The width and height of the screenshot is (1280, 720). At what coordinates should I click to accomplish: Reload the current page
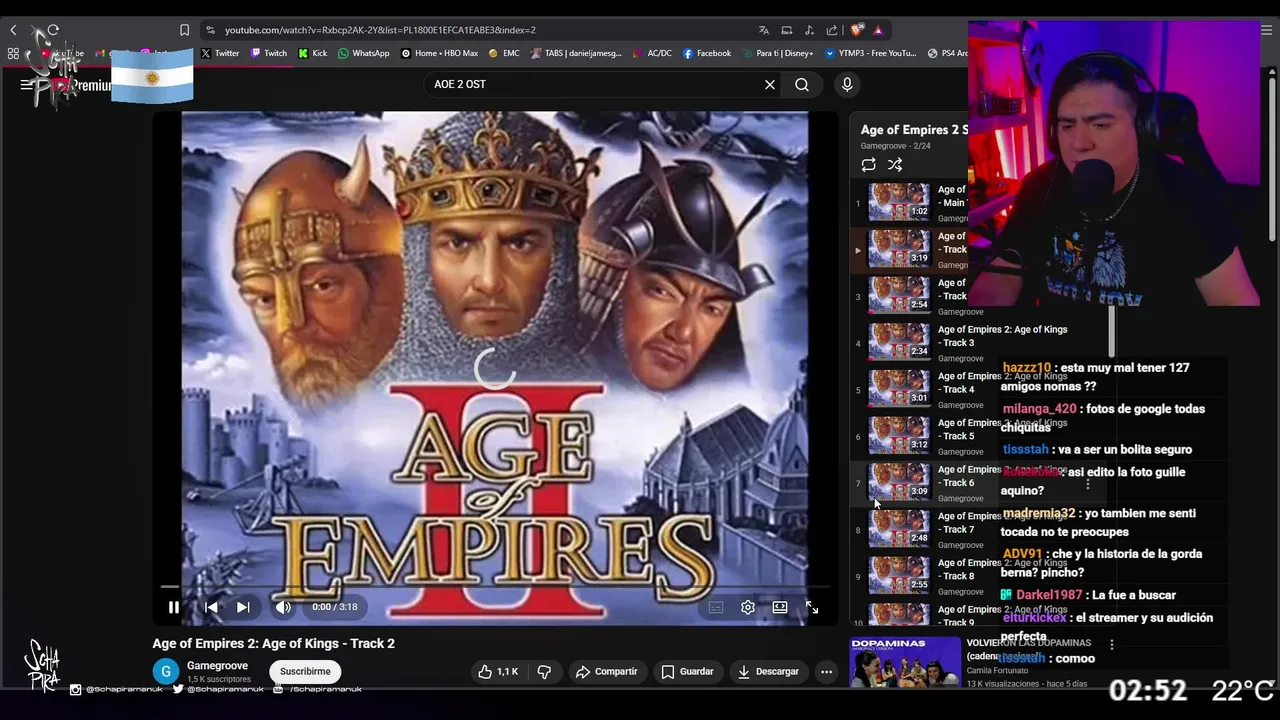tap(53, 30)
